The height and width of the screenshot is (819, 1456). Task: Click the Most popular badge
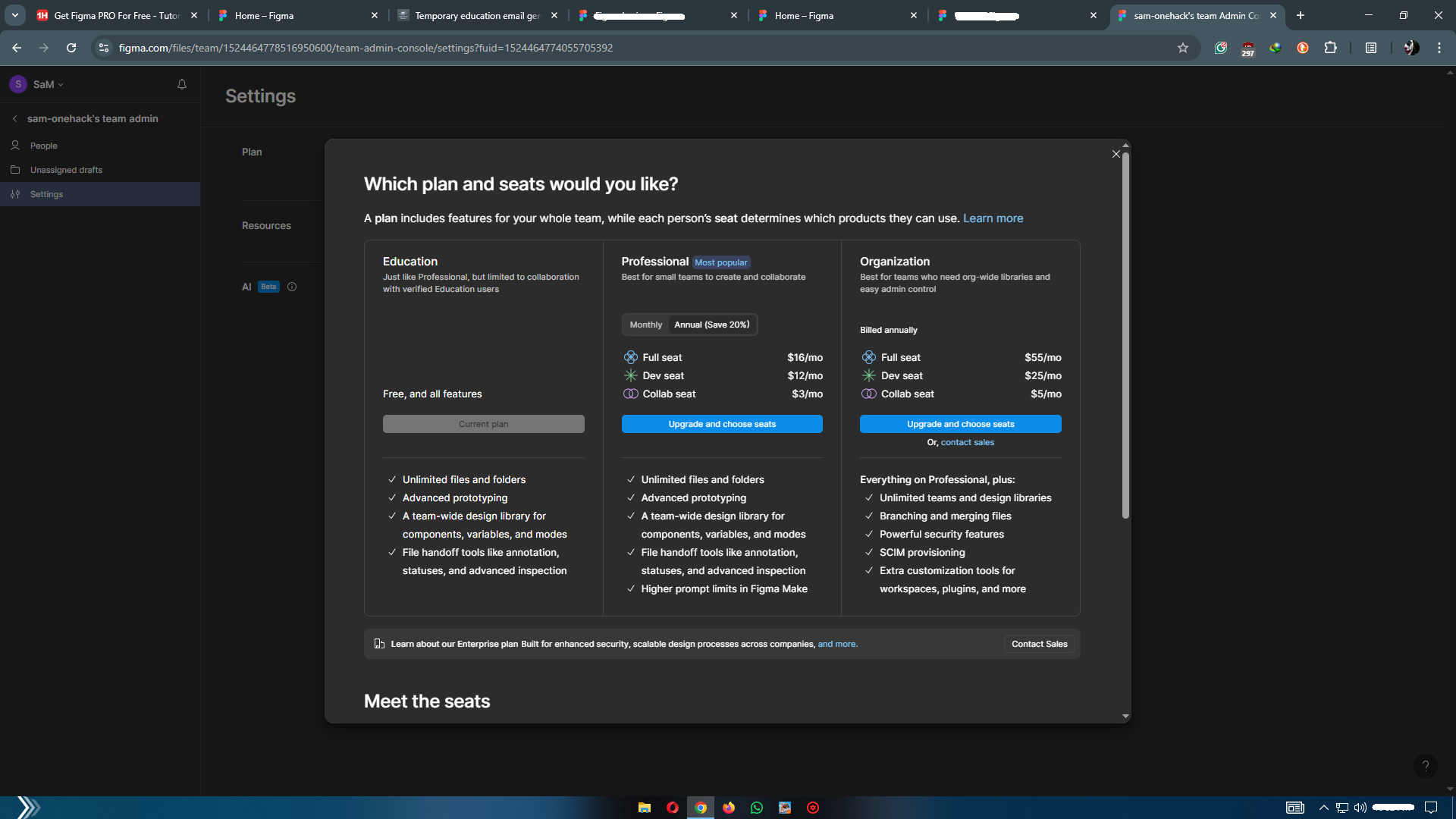tap(721, 262)
